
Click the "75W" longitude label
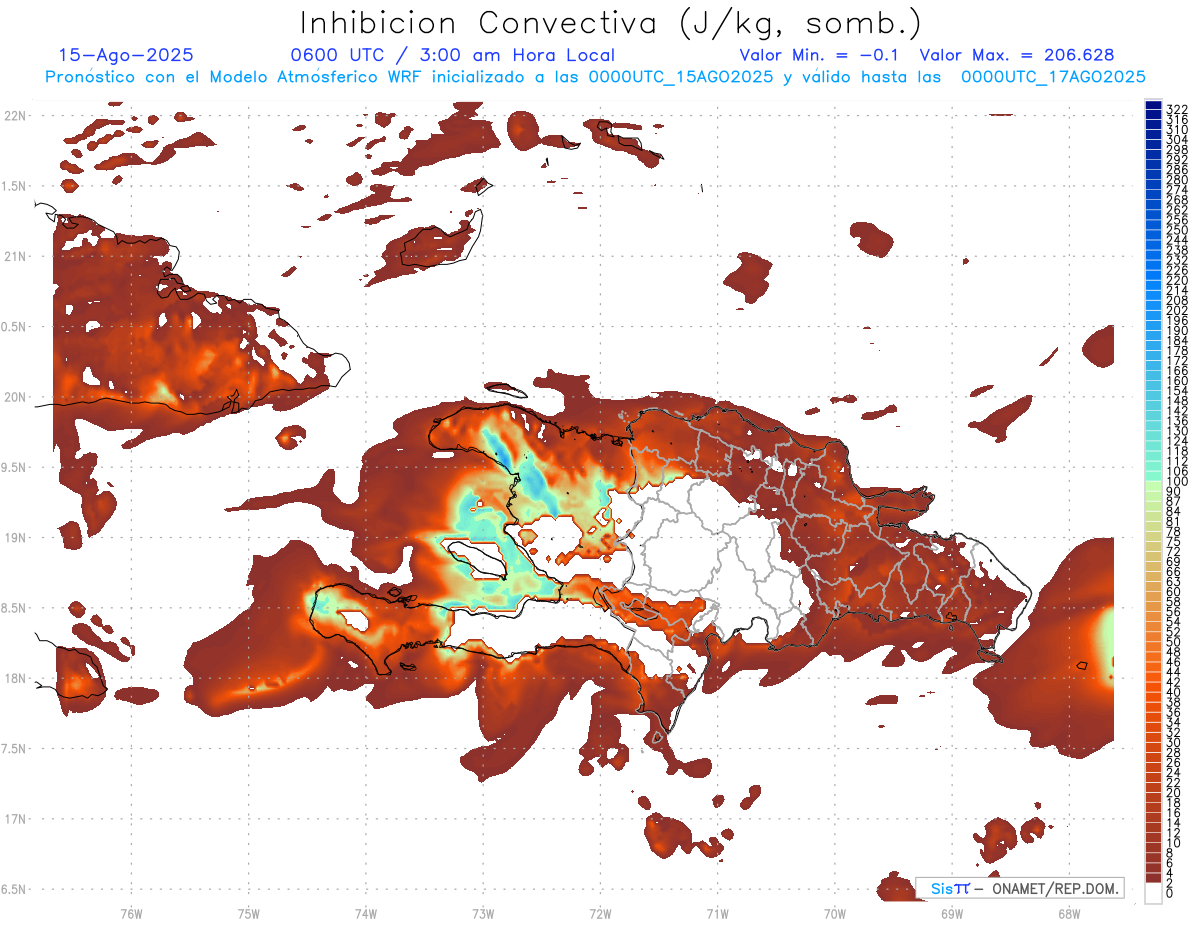click(248, 913)
